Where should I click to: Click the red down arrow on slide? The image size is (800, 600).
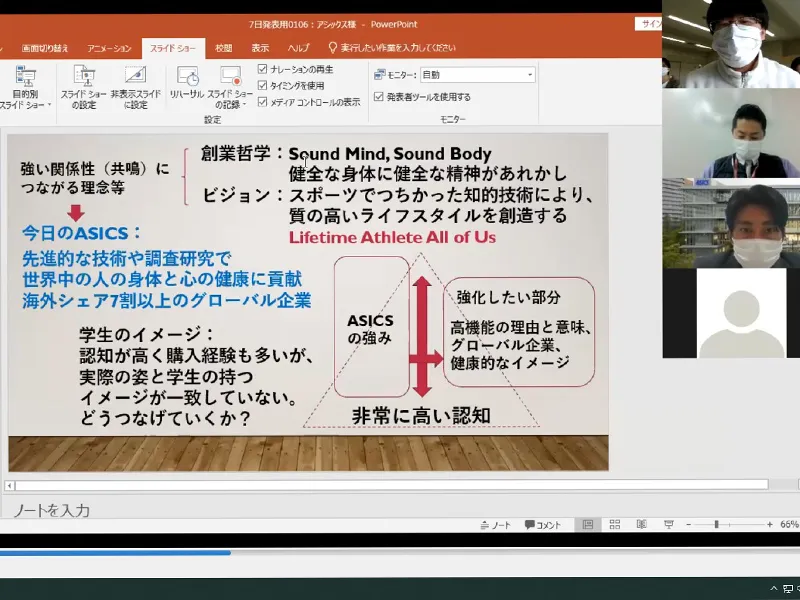(x=76, y=213)
